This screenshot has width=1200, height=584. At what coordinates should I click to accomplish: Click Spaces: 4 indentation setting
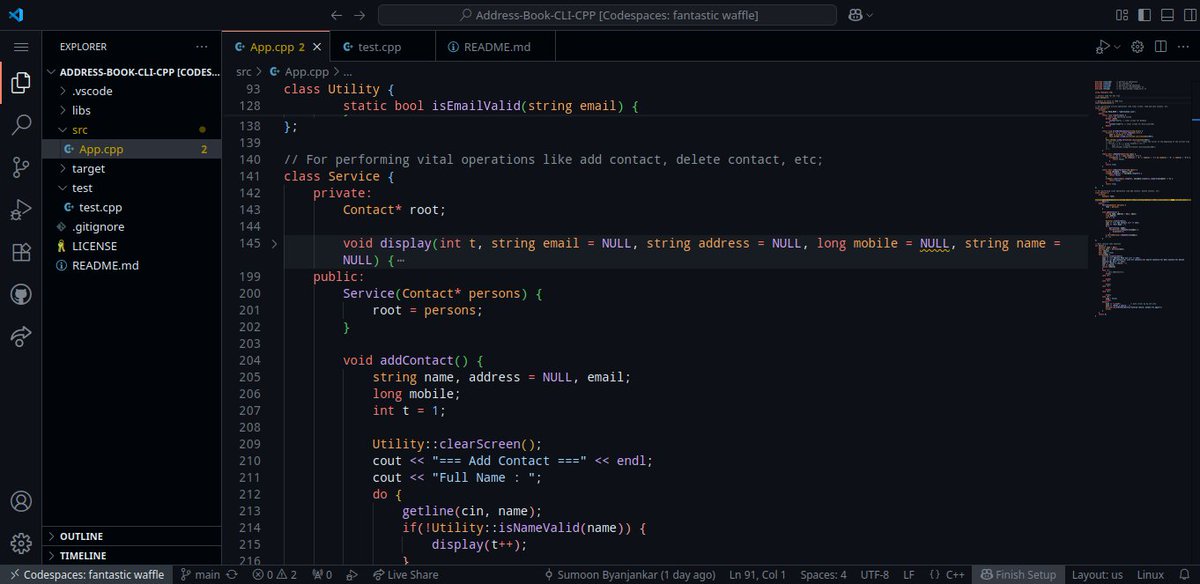pos(824,575)
